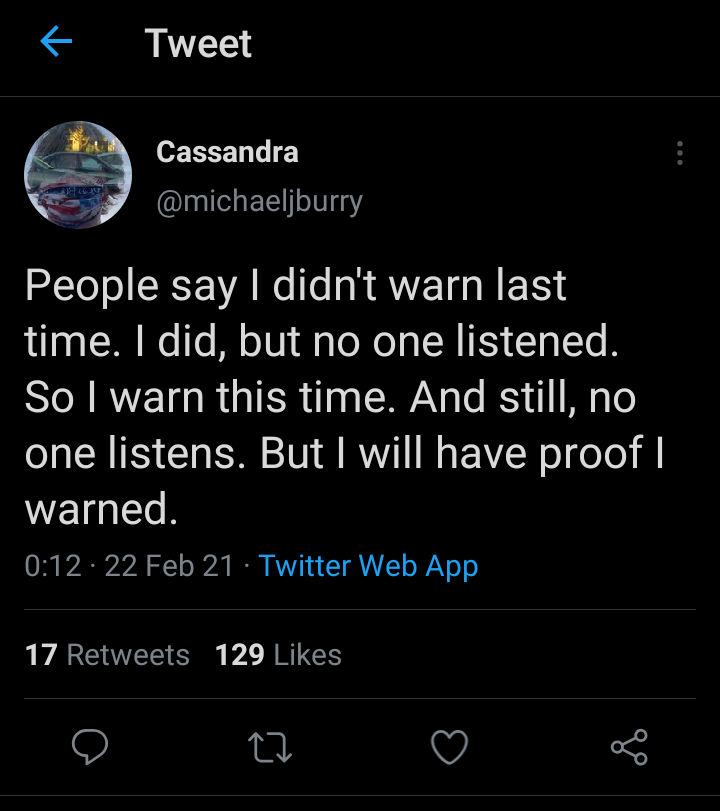Click the display name Cassandra
Image resolution: width=720 pixels, height=811 pixels.
click(227, 152)
